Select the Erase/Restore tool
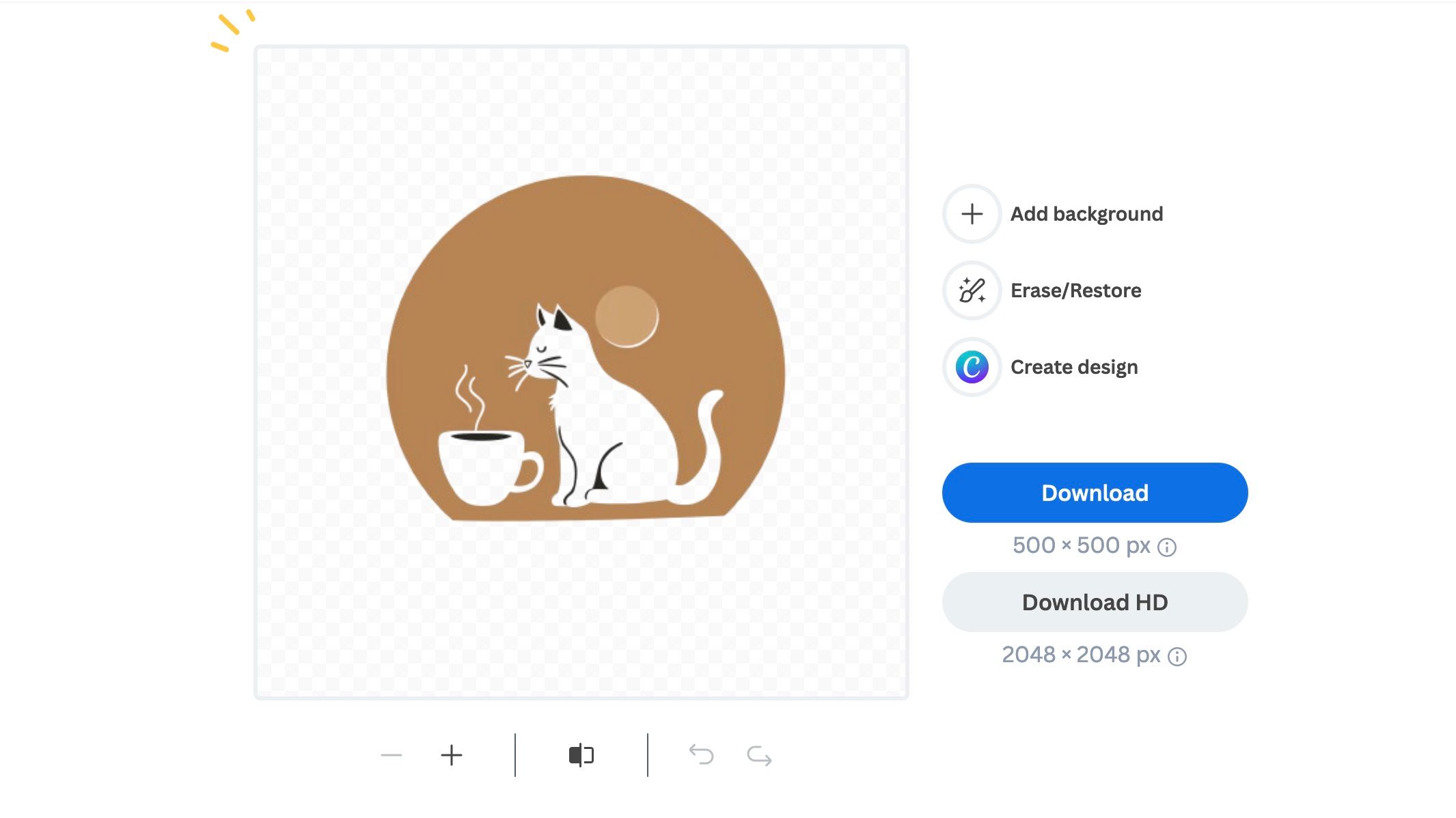The width and height of the screenshot is (1456, 818). point(971,290)
